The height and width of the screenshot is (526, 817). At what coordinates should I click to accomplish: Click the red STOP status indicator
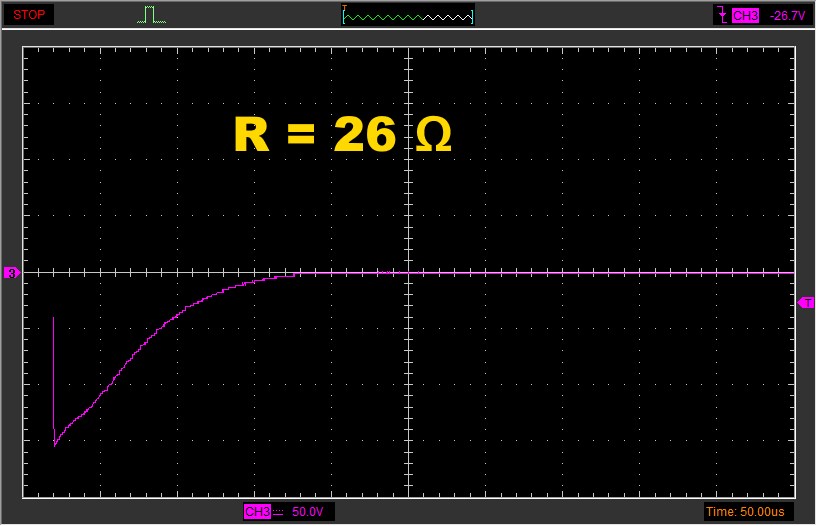[29, 15]
